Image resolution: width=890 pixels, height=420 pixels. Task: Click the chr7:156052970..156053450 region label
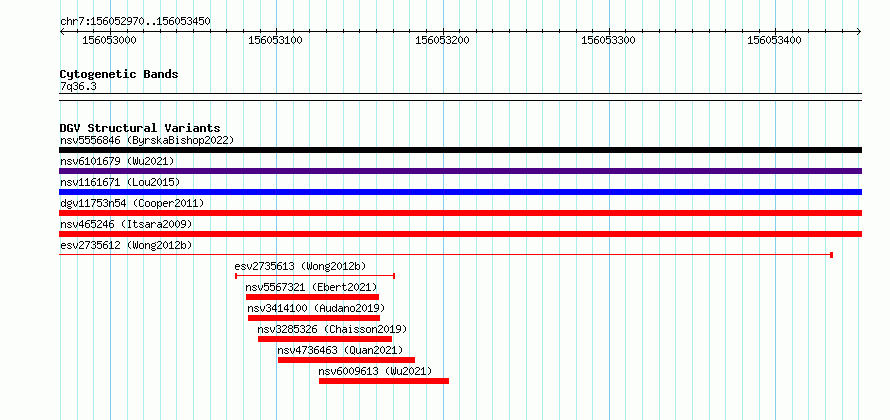pyautogui.click(x=135, y=22)
